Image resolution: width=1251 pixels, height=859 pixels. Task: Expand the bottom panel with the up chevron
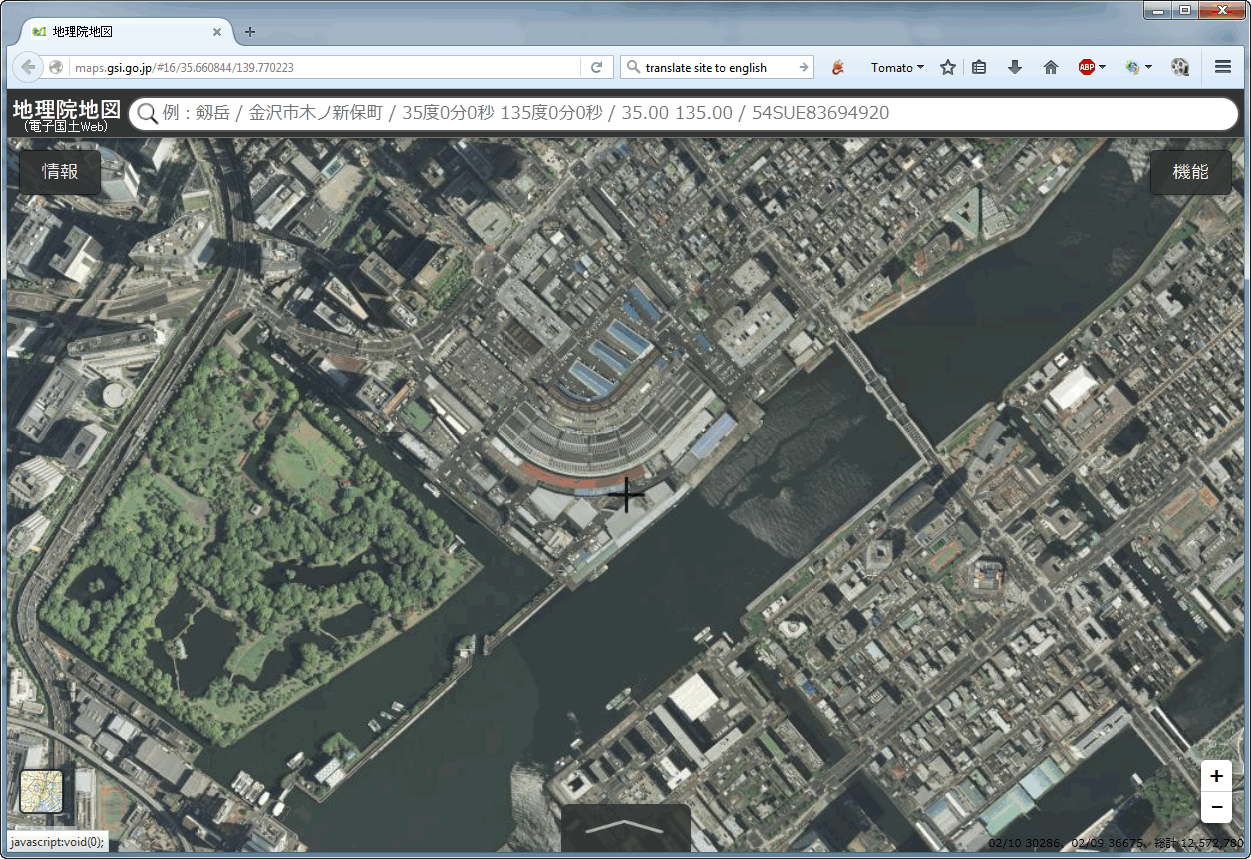[x=625, y=827]
